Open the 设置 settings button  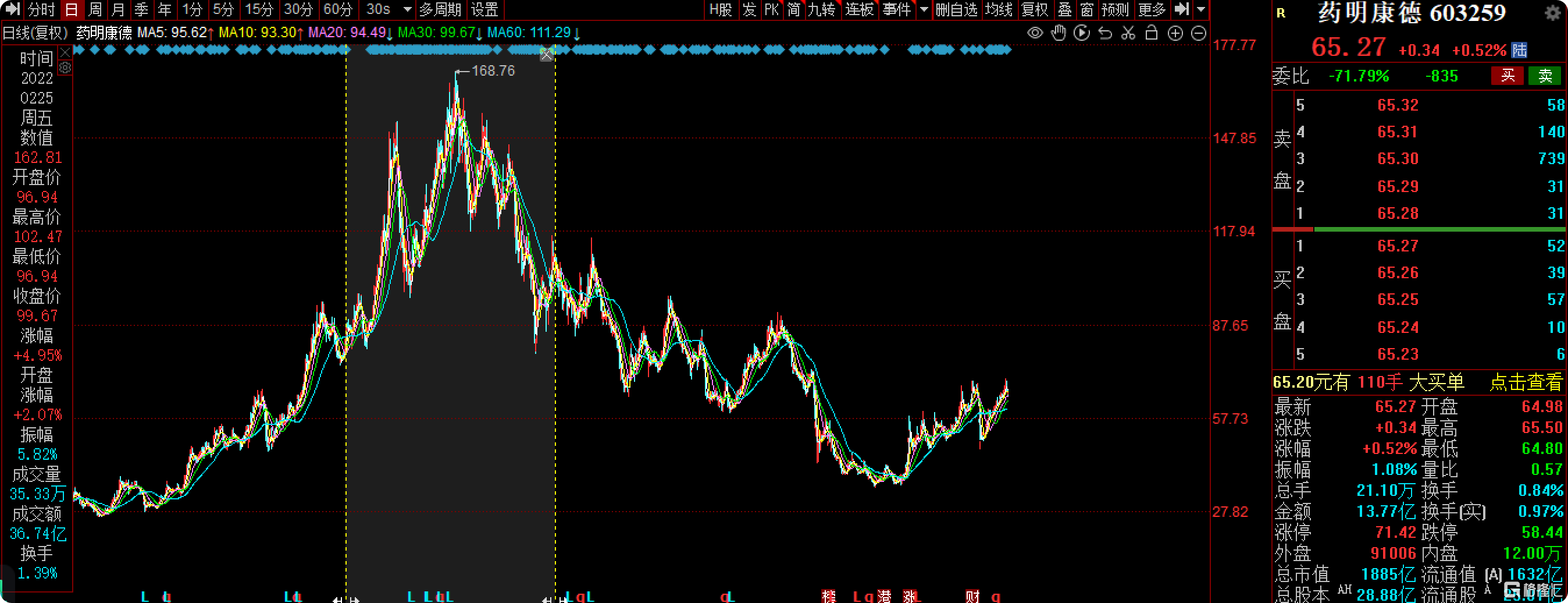coord(484,9)
